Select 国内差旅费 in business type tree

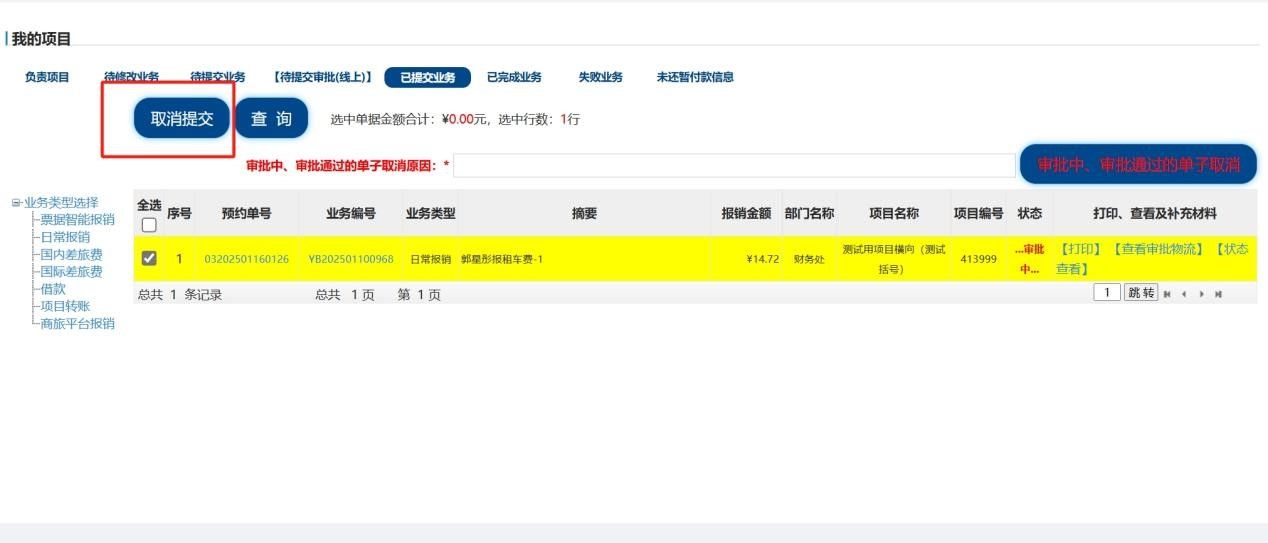tap(70, 254)
